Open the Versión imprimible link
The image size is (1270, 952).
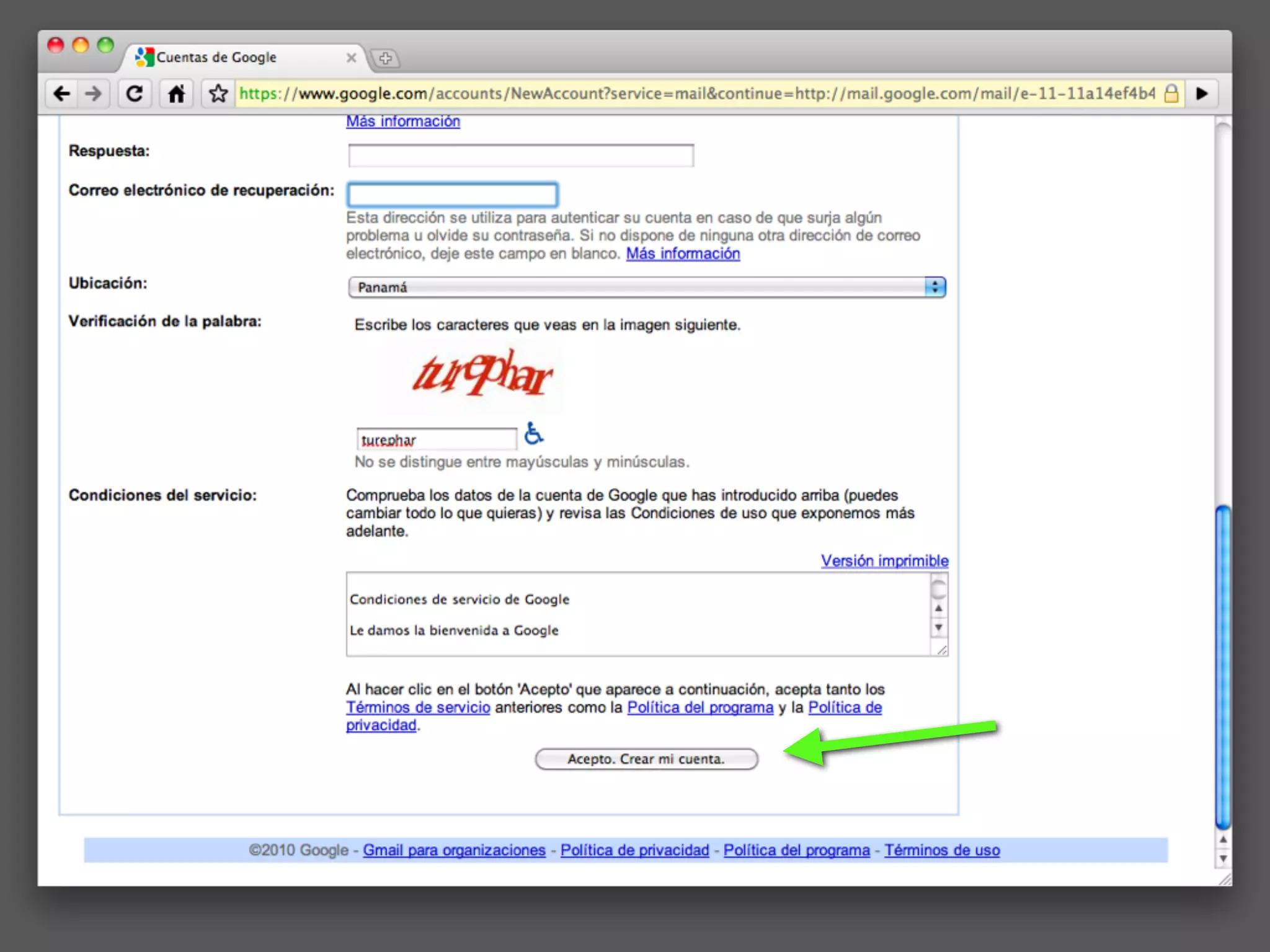pos(884,561)
